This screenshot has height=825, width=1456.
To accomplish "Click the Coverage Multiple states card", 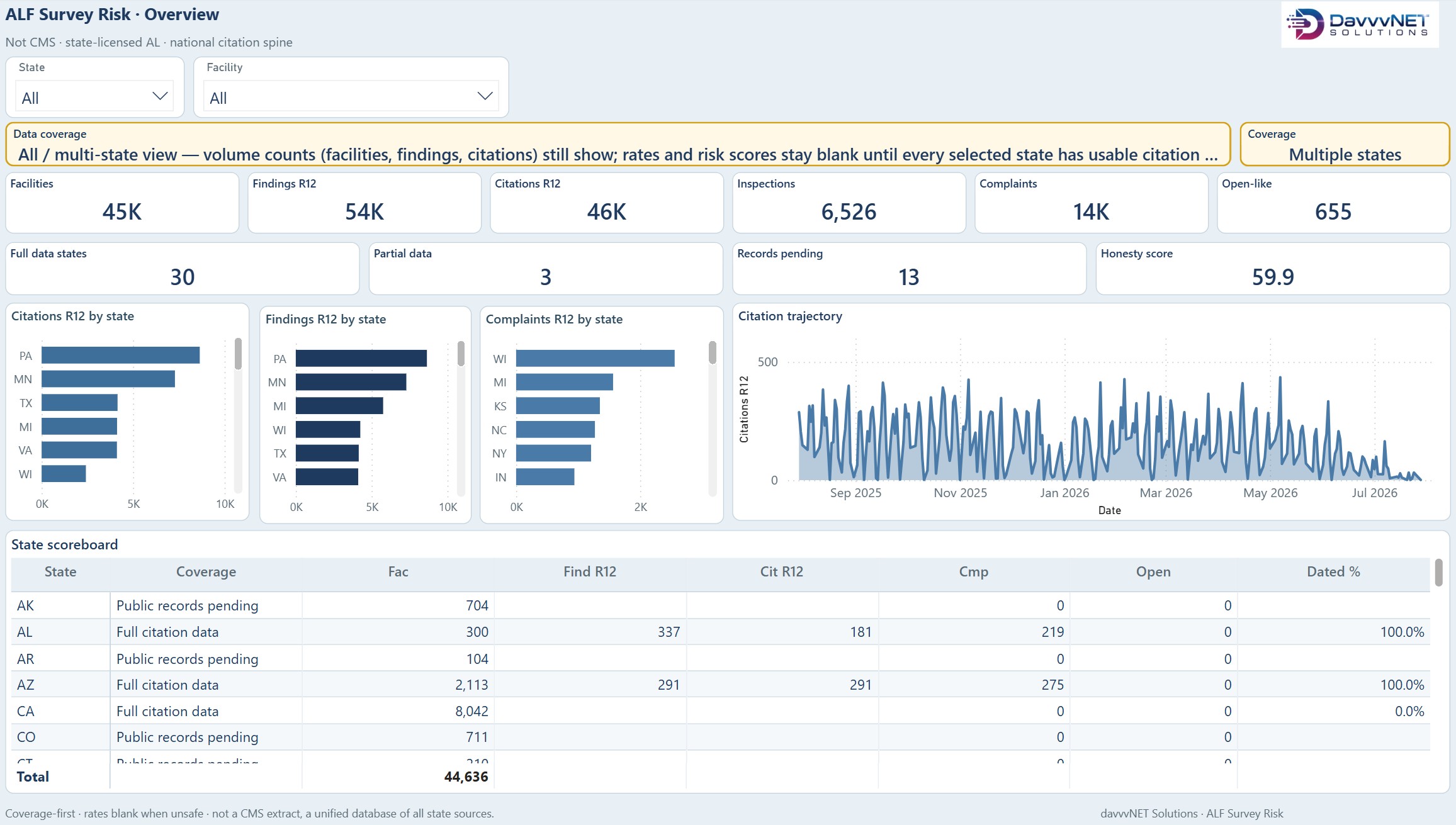I will click(x=1345, y=144).
